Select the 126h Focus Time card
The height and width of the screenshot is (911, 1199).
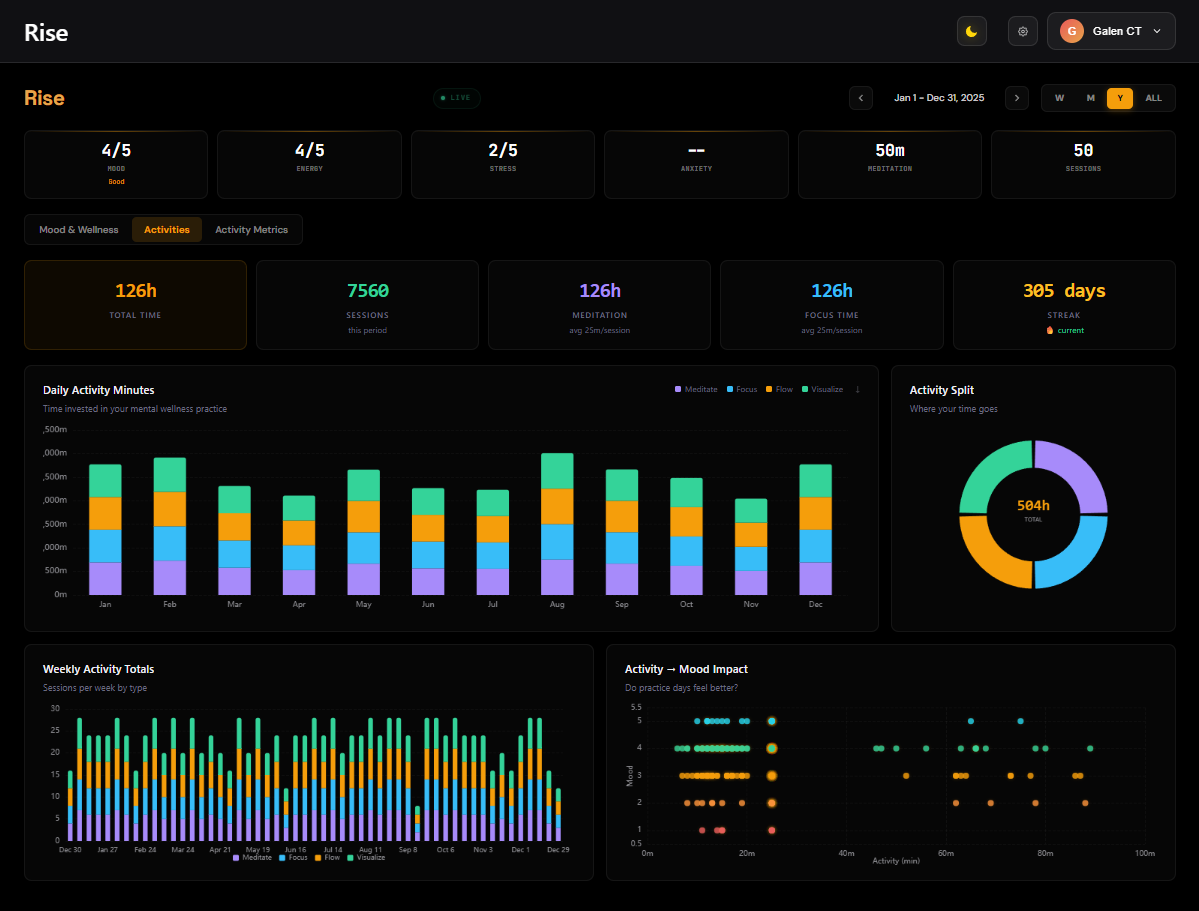[x=832, y=305]
